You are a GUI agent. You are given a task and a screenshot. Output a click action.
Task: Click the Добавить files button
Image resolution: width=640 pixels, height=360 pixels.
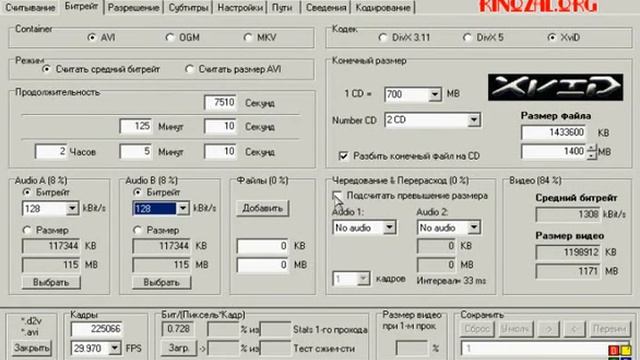(x=262, y=208)
